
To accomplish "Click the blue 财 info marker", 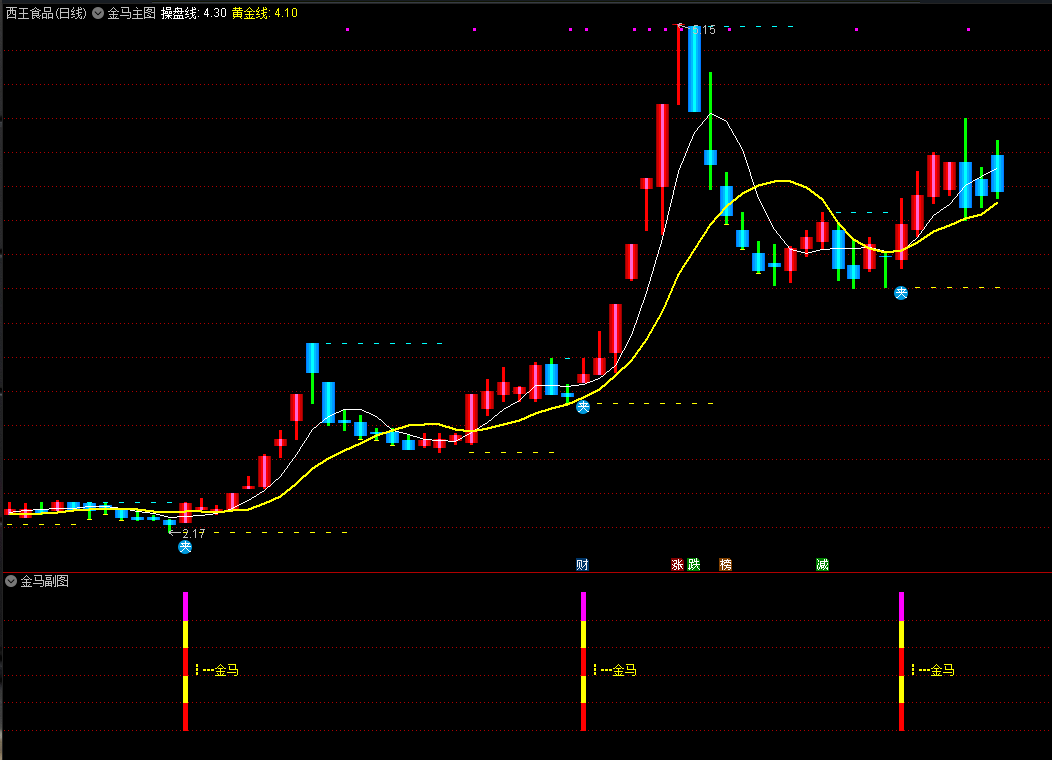I will pyautogui.click(x=582, y=565).
